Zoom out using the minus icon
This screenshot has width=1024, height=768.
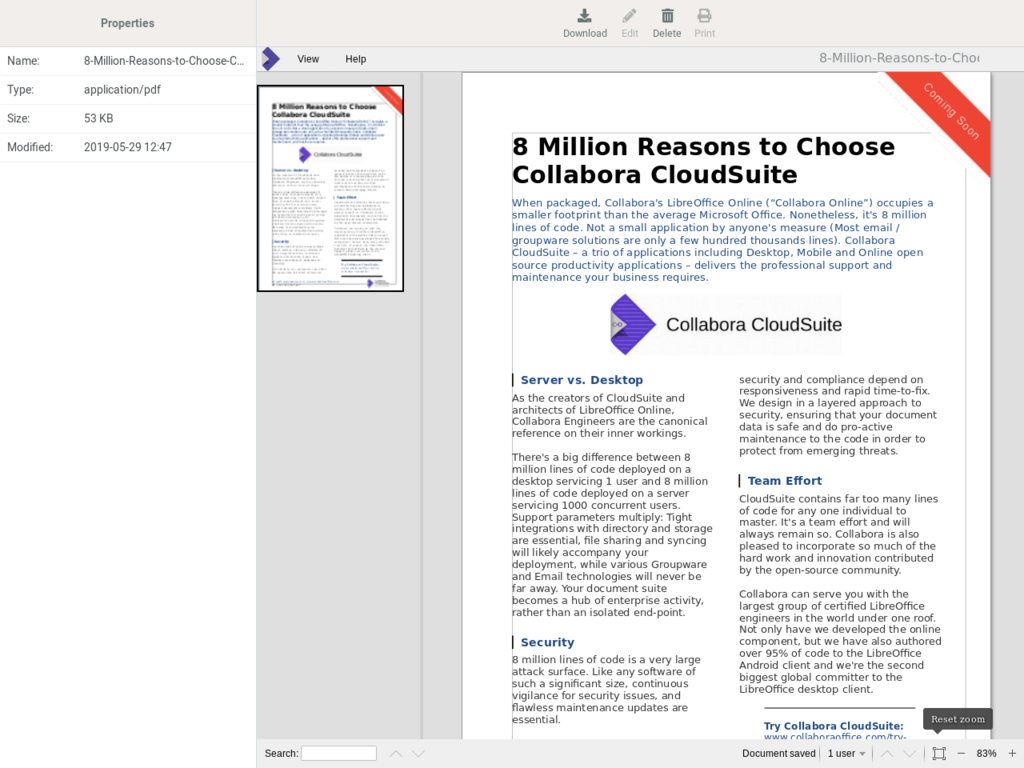pyautogui.click(x=961, y=753)
